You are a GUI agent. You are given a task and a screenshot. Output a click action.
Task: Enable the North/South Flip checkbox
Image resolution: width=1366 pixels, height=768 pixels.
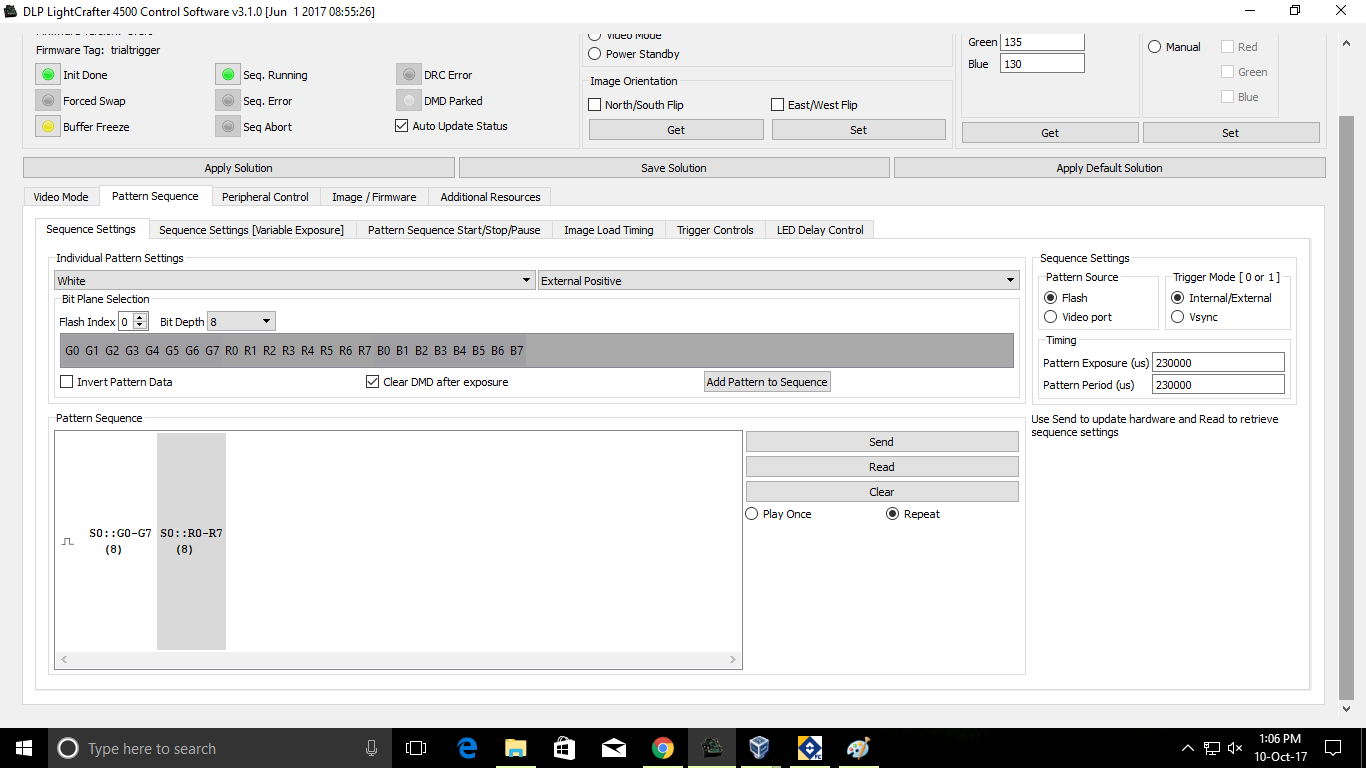tap(595, 105)
